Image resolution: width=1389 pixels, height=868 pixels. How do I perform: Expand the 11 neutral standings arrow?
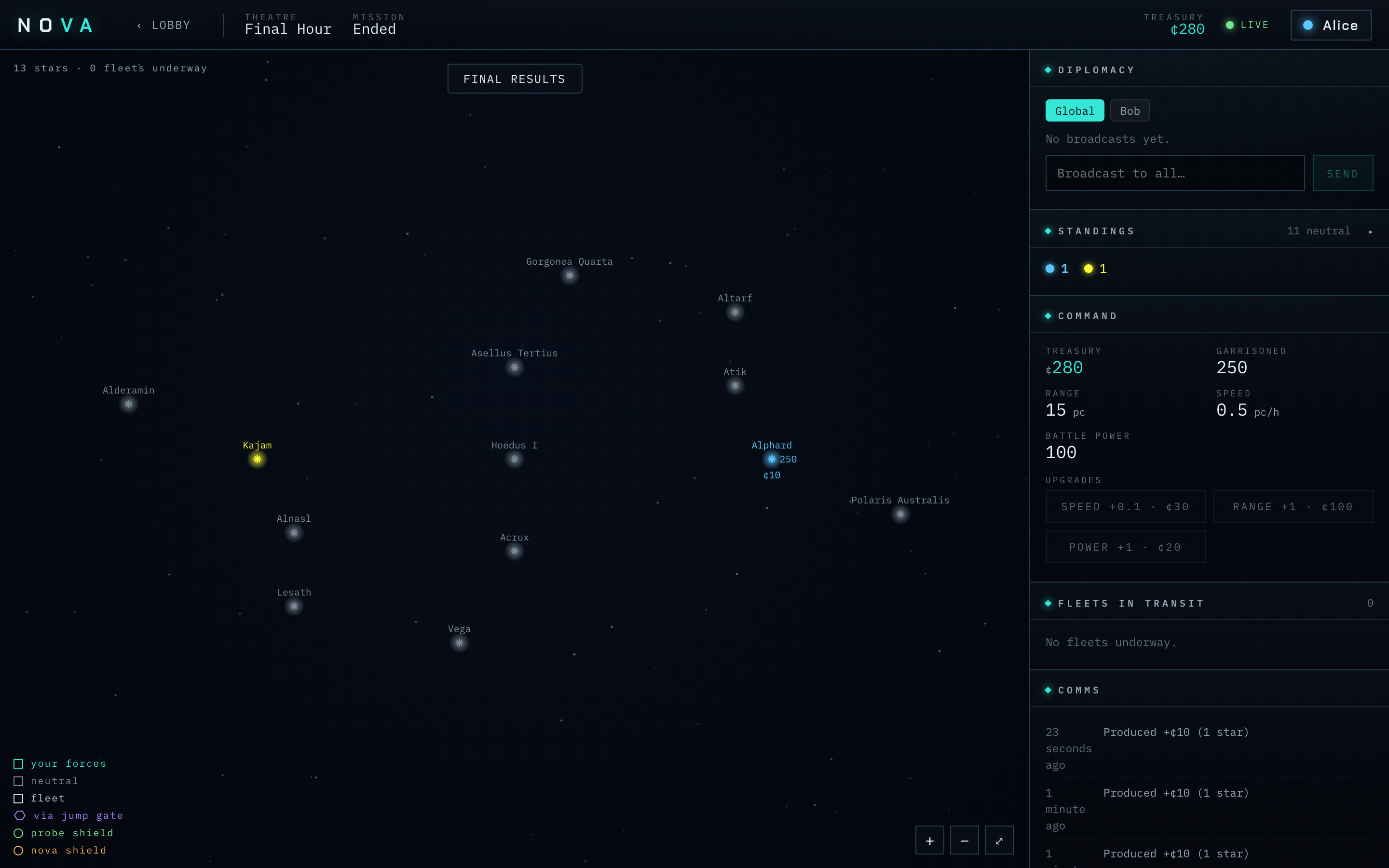[1370, 232]
